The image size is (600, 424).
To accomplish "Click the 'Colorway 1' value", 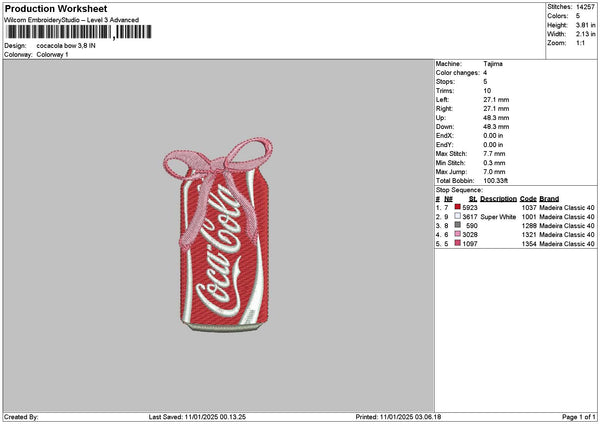I will (52, 54).
